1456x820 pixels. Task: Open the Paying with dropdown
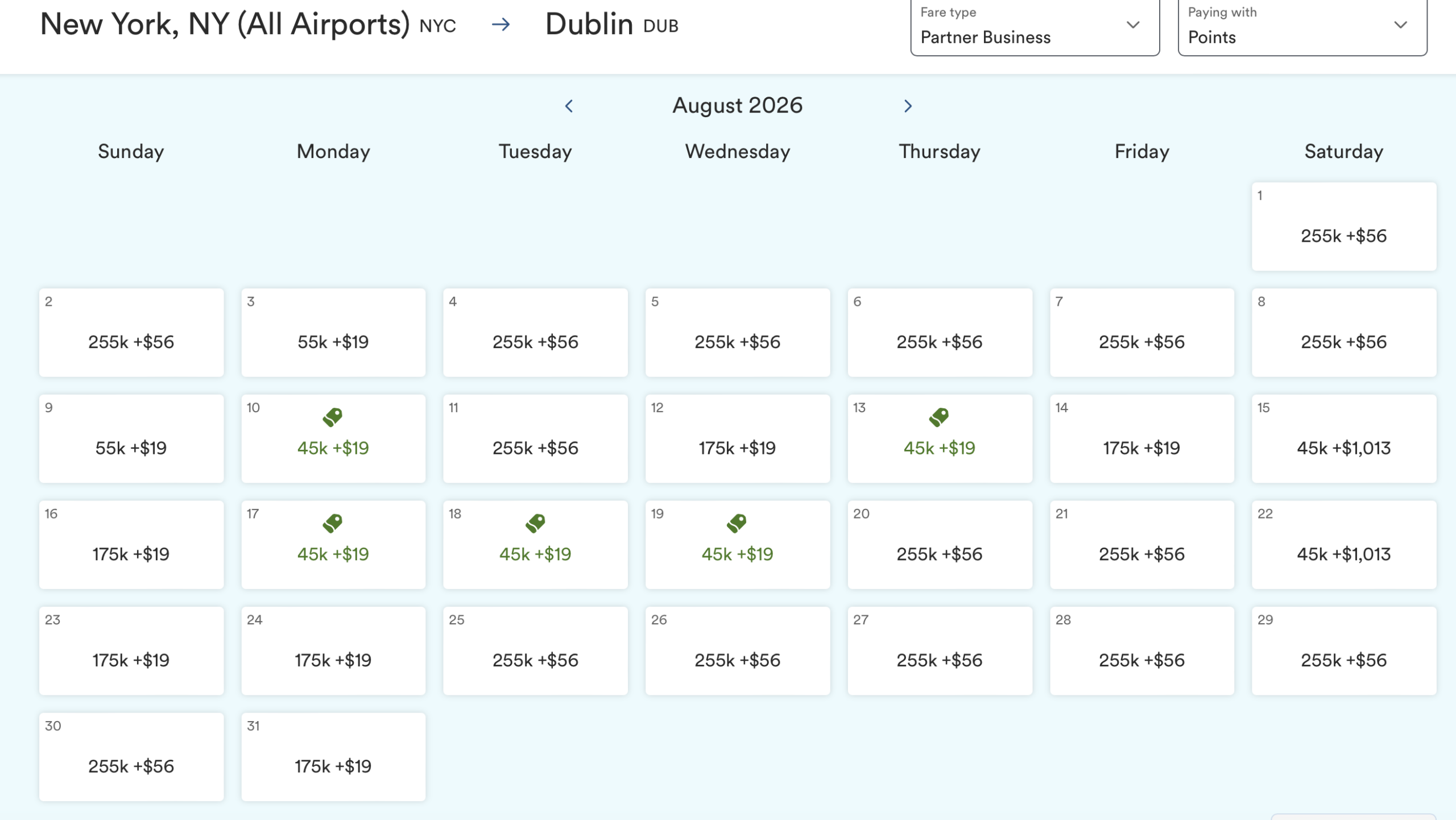click(1302, 27)
